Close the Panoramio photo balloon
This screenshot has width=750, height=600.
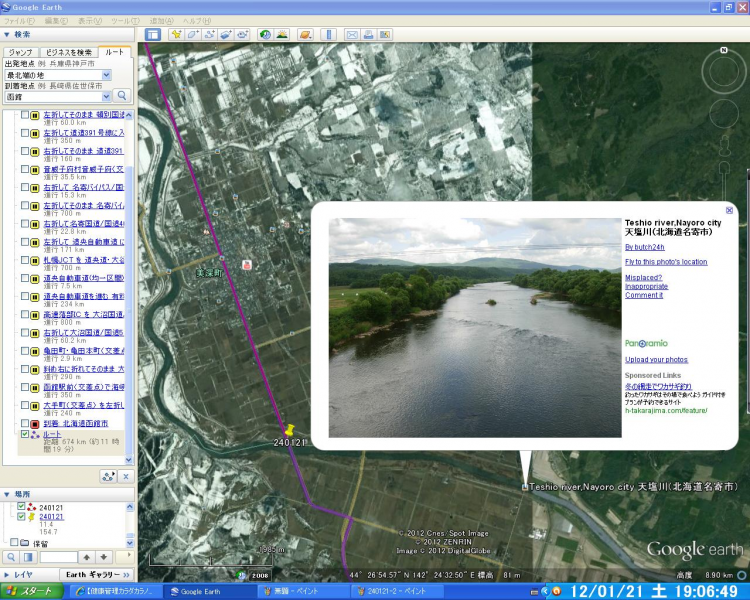[x=729, y=210]
